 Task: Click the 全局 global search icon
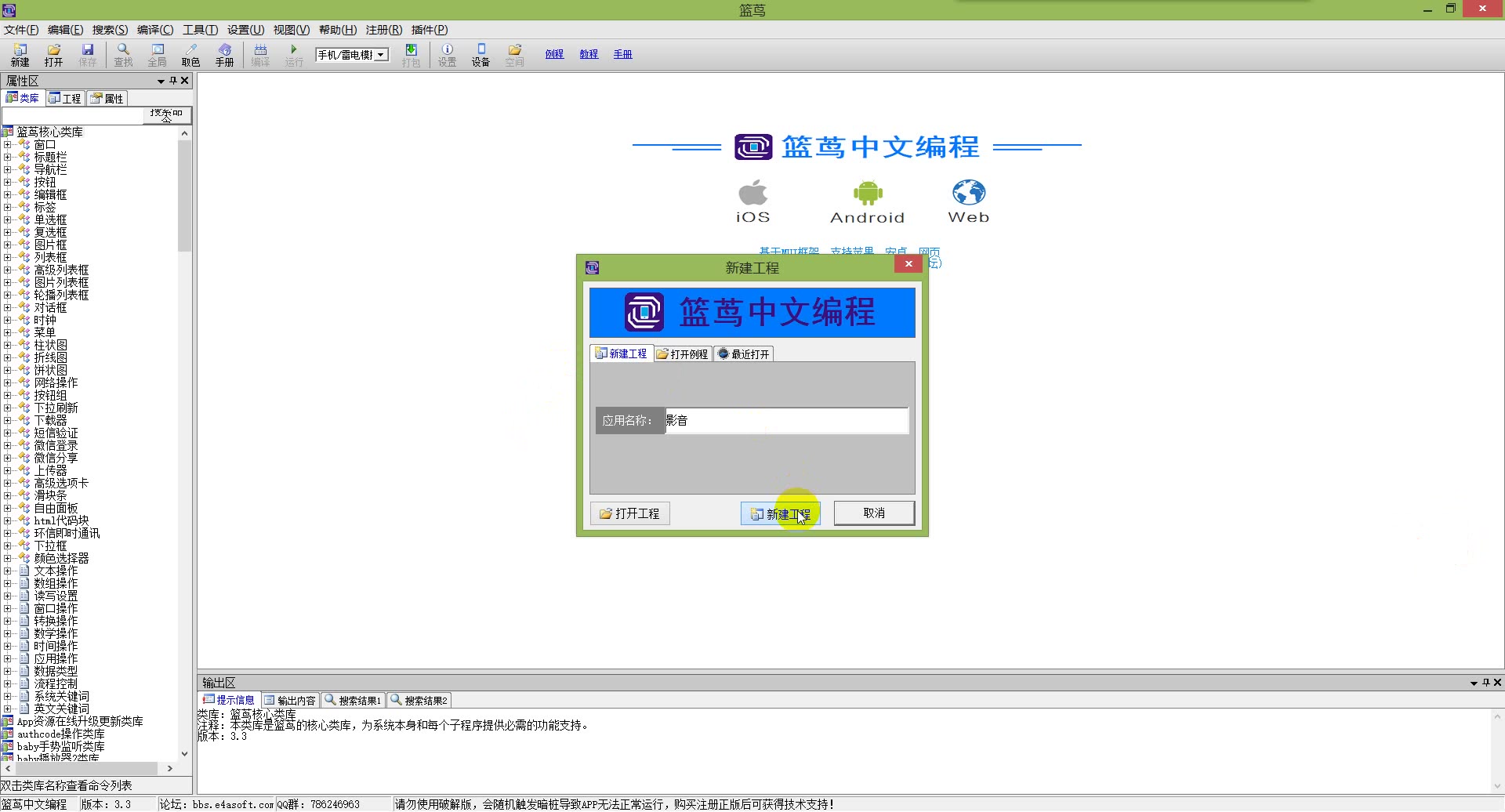157,55
